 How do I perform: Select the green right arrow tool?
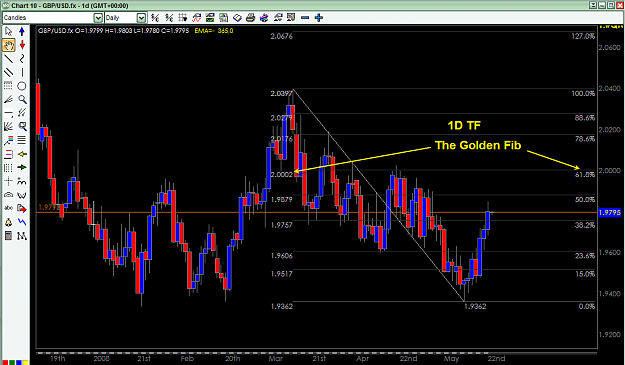click(x=22, y=167)
